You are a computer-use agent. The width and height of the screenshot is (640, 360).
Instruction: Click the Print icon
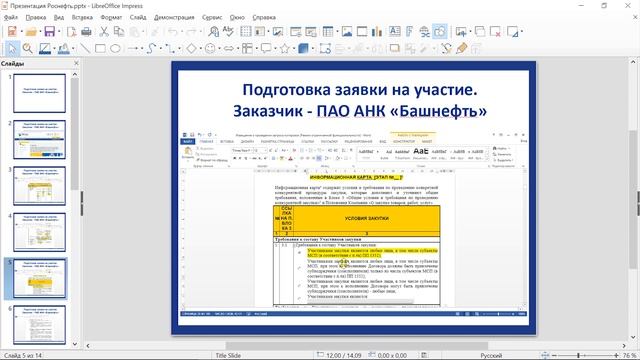[86, 31]
